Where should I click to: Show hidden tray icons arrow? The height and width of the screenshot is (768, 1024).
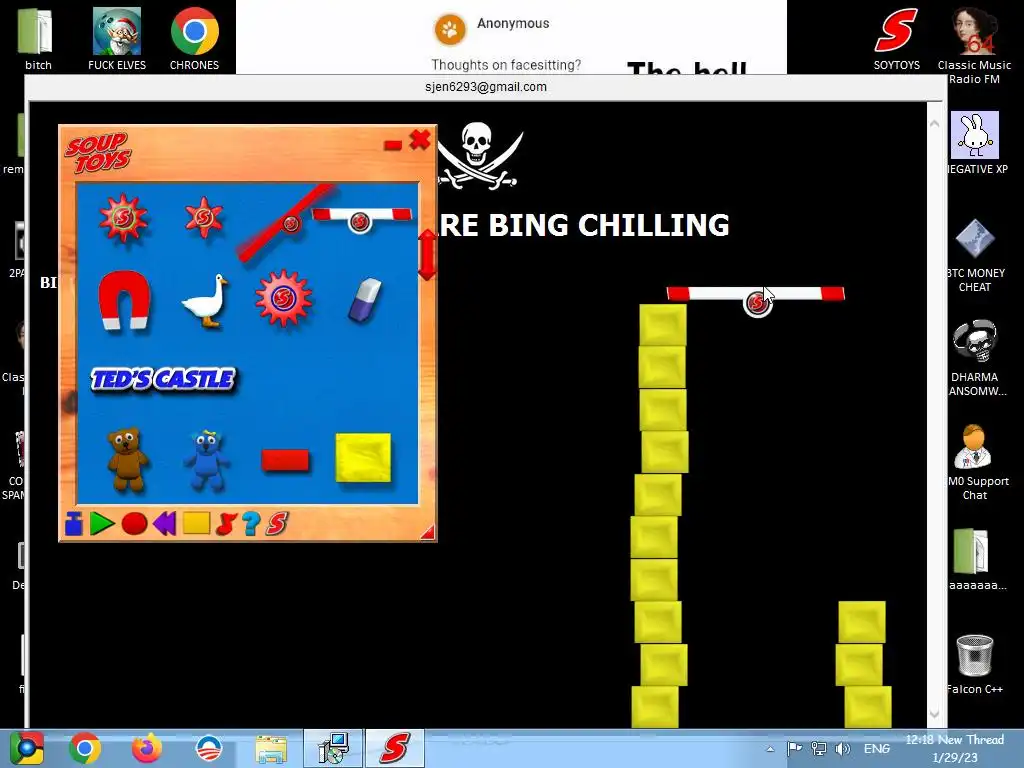click(x=770, y=749)
